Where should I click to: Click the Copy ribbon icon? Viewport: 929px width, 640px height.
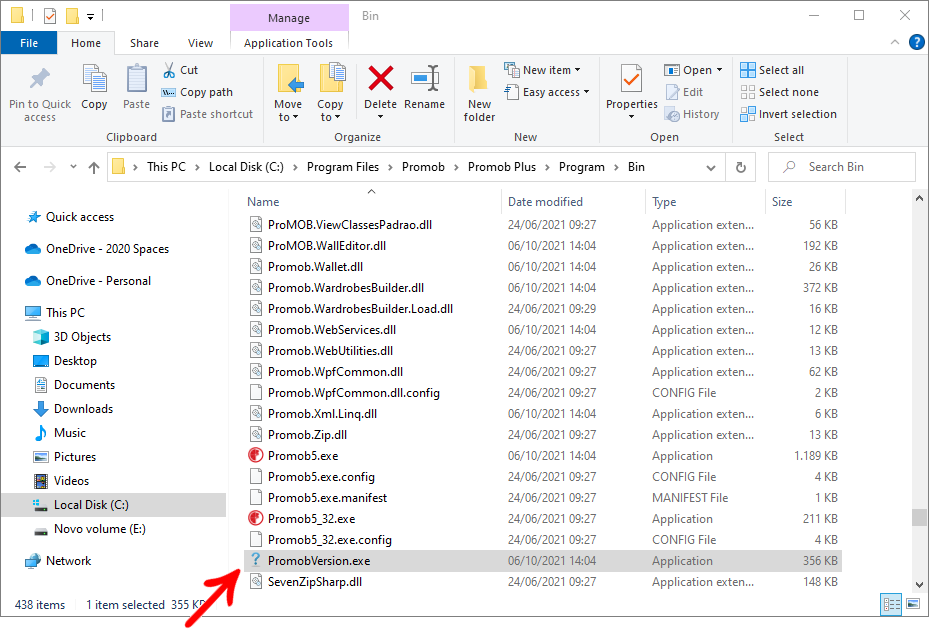coord(94,79)
